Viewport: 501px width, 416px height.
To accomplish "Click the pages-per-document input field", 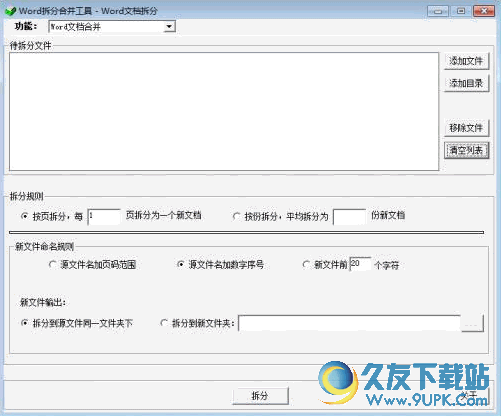I will [104, 217].
